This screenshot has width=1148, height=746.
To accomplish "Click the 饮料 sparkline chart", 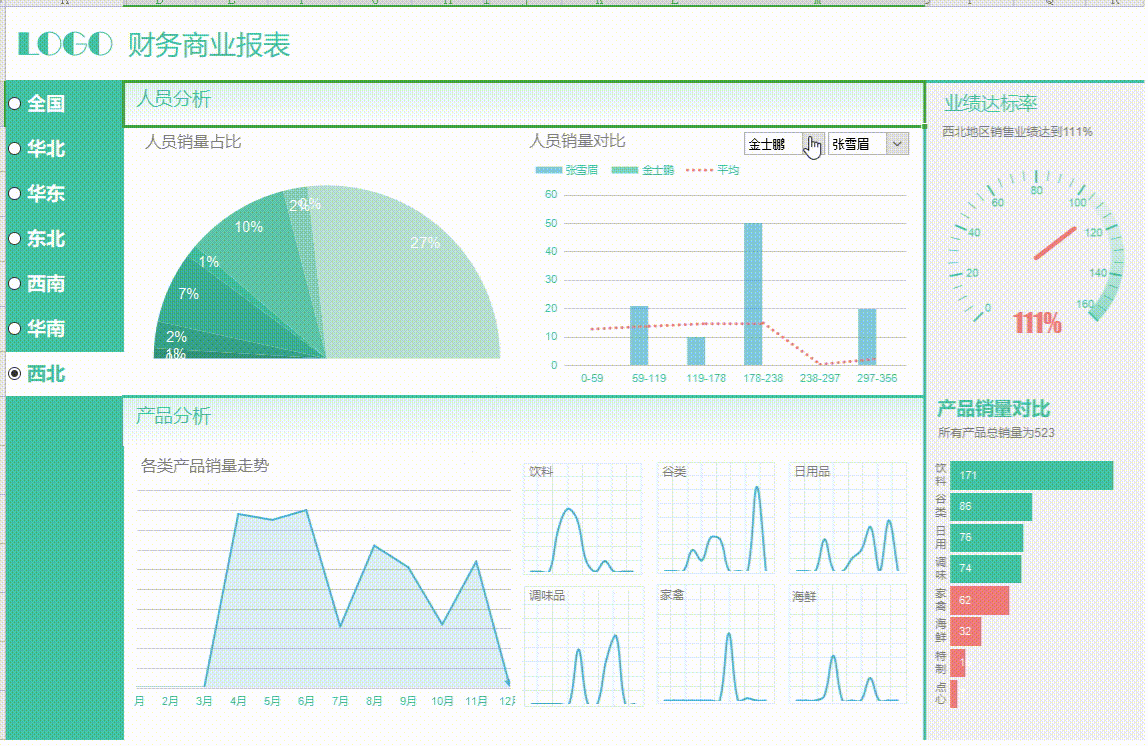I will 583,517.
